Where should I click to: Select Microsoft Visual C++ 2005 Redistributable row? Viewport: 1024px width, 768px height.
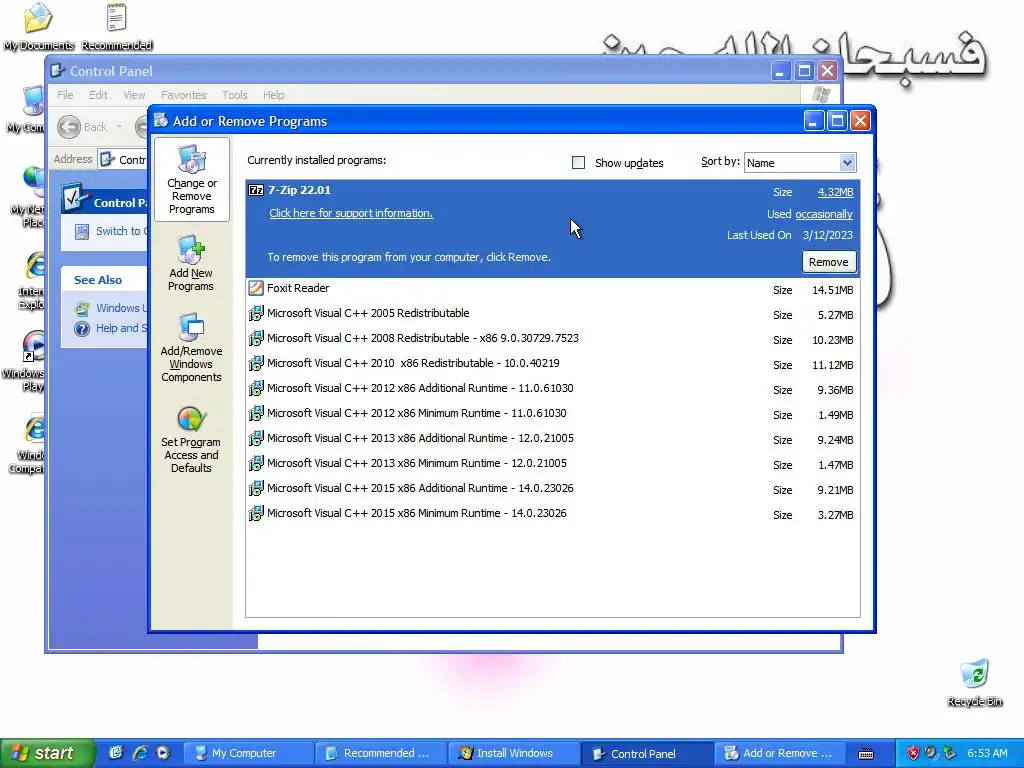pos(552,313)
